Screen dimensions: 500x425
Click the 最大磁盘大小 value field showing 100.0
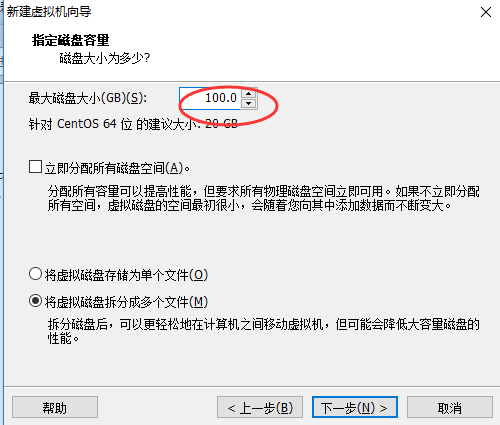pos(210,98)
